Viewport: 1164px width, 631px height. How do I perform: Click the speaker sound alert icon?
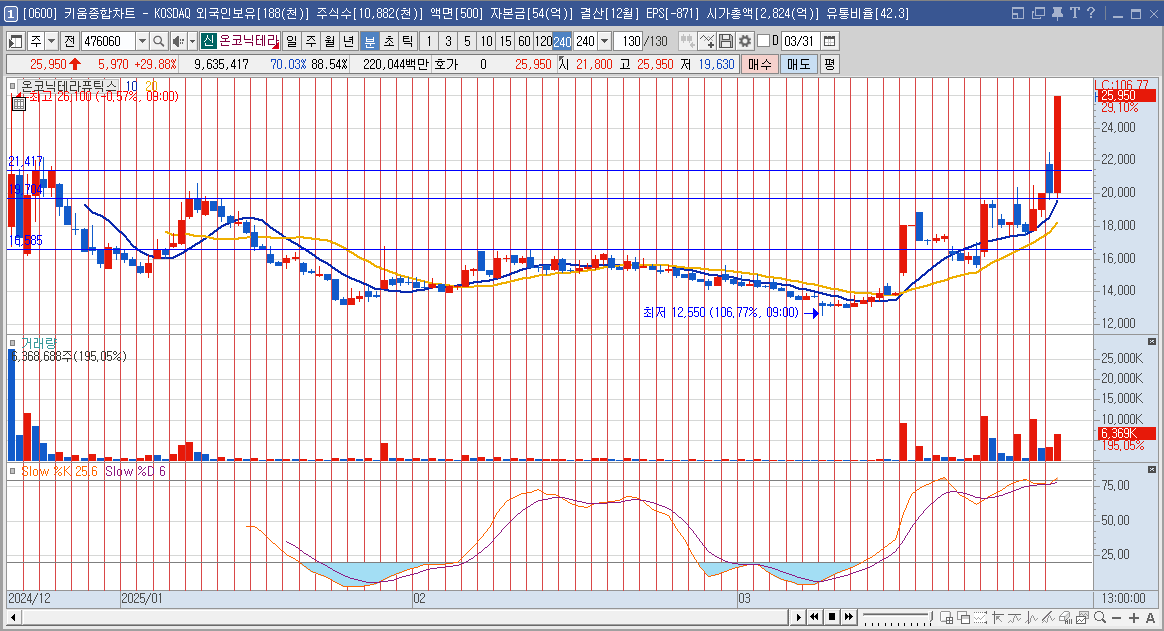click(x=178, y=42)
